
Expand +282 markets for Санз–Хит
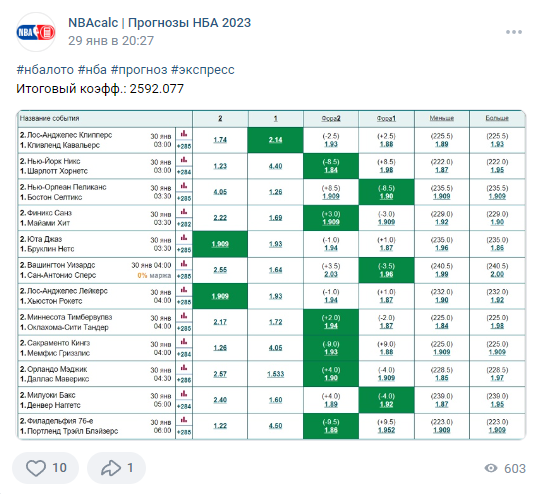pyautogui.click(x=184, y=224)
